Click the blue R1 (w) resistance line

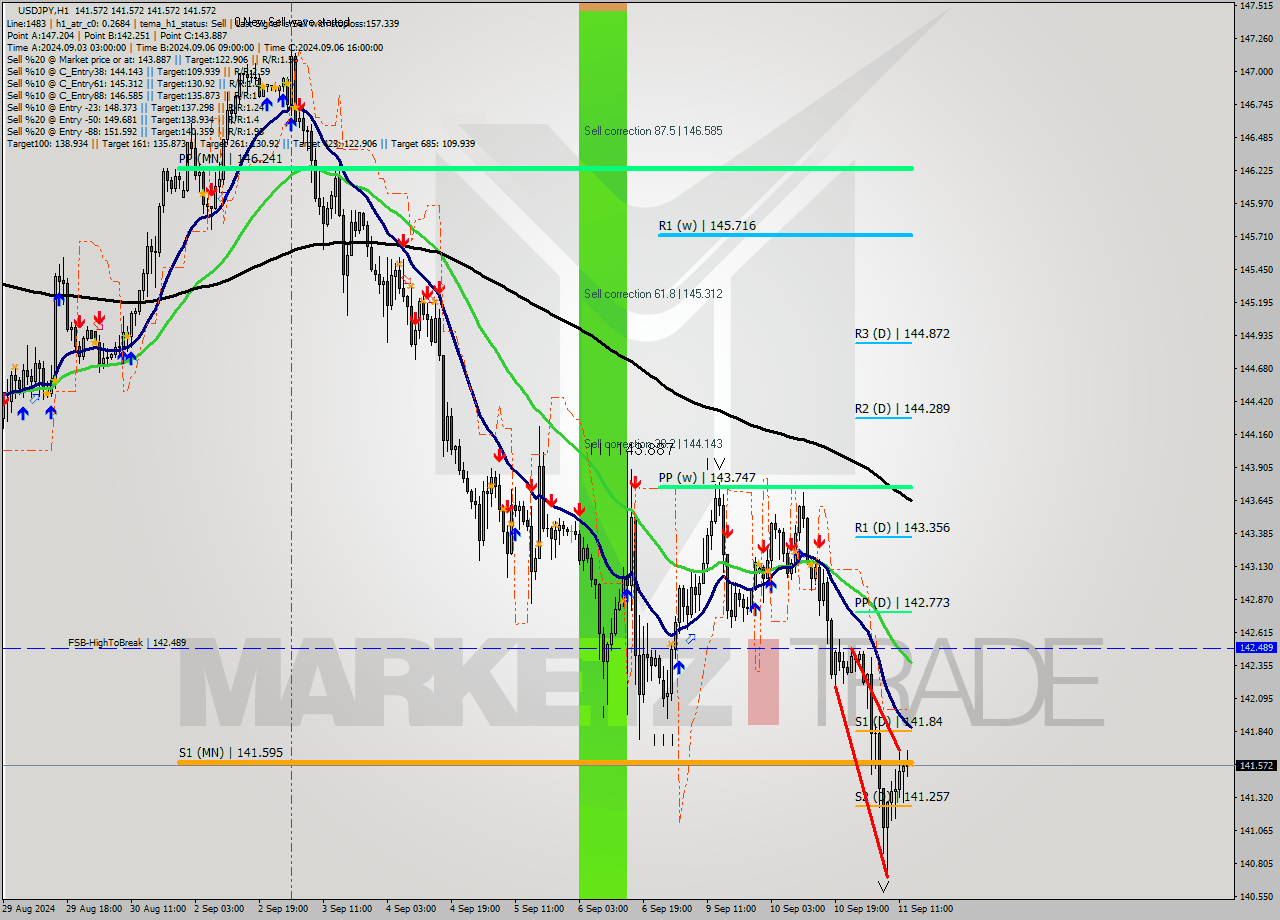pos(785,235)
